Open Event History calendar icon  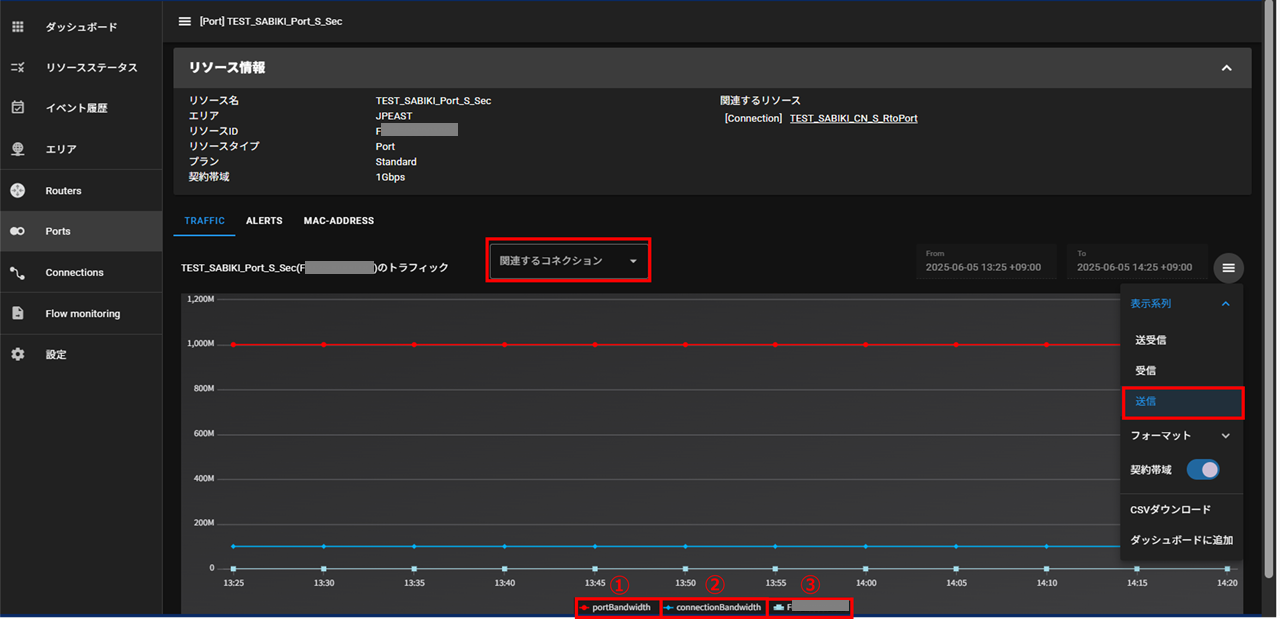point(17,108)
